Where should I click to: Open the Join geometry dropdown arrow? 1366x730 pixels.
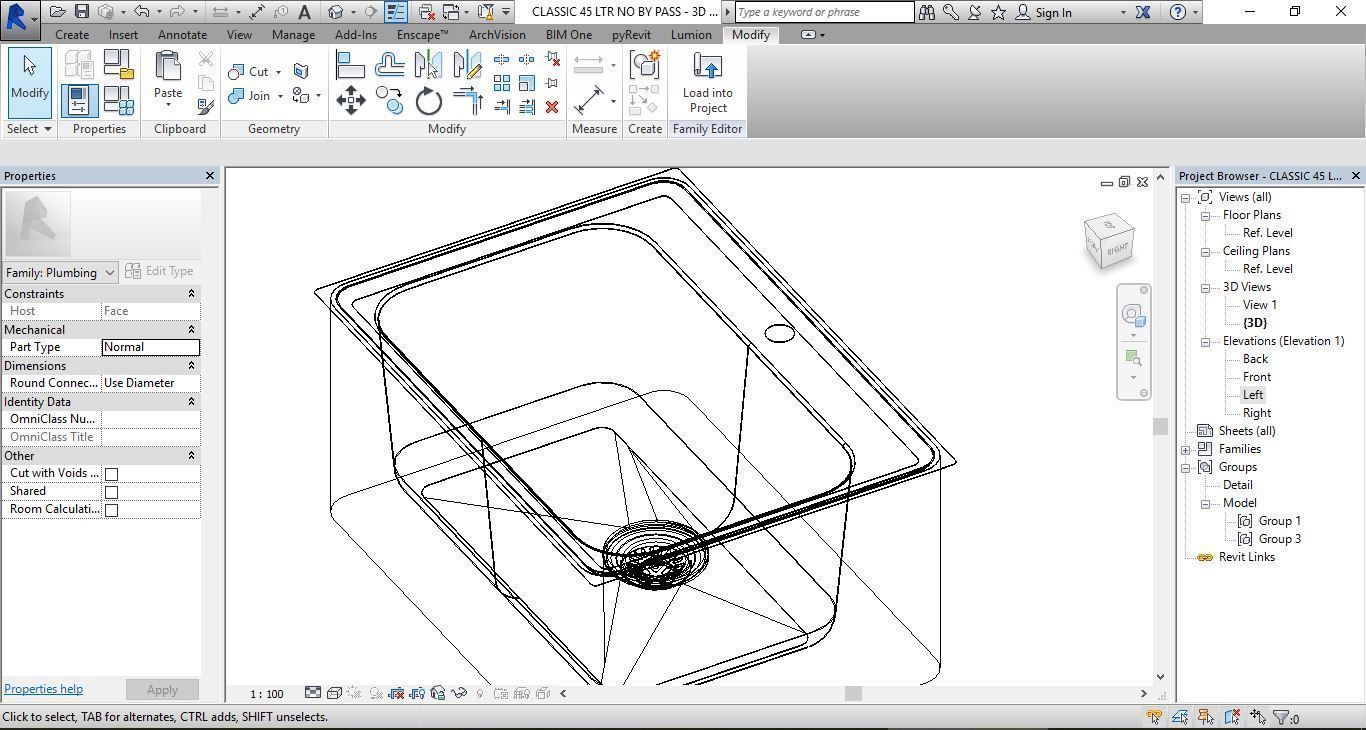point(280,96)
